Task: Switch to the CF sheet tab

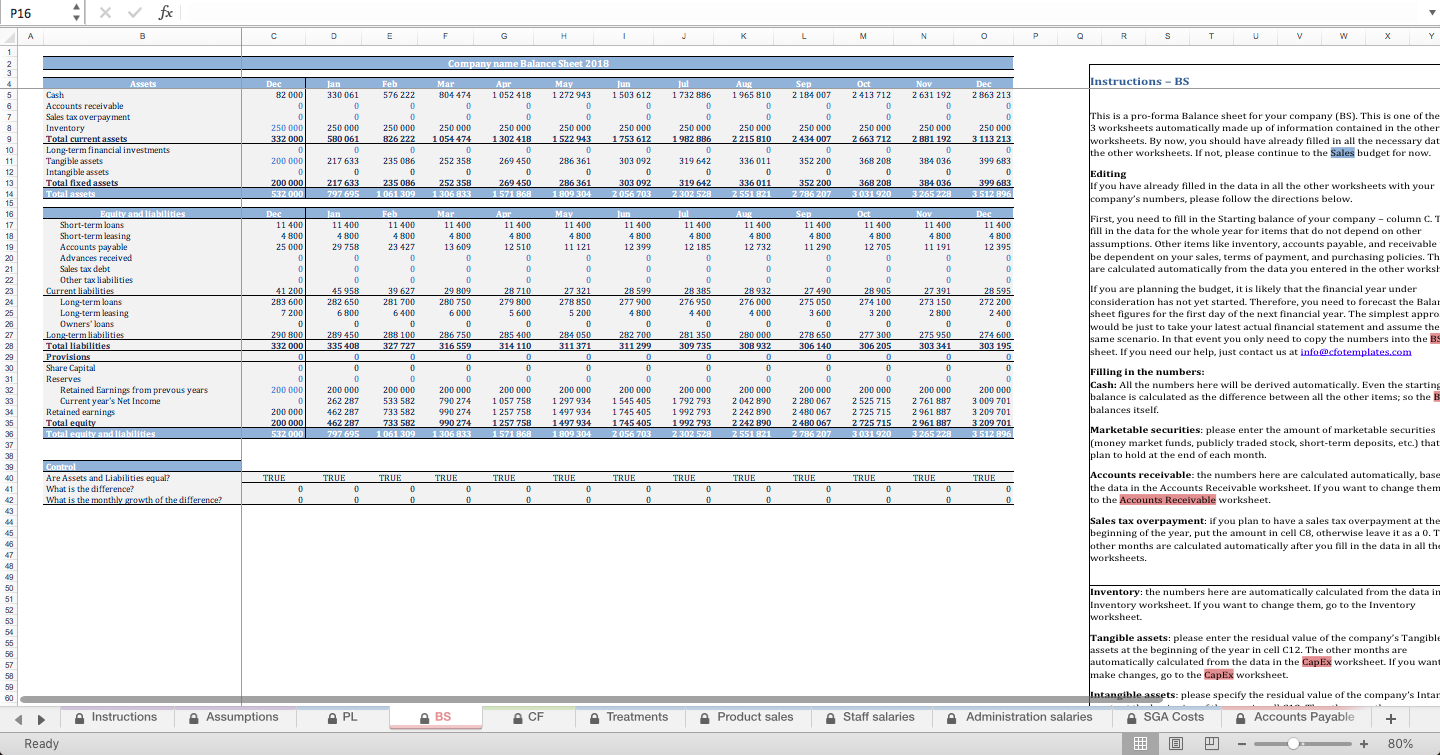Action: (x=527, y=717)
